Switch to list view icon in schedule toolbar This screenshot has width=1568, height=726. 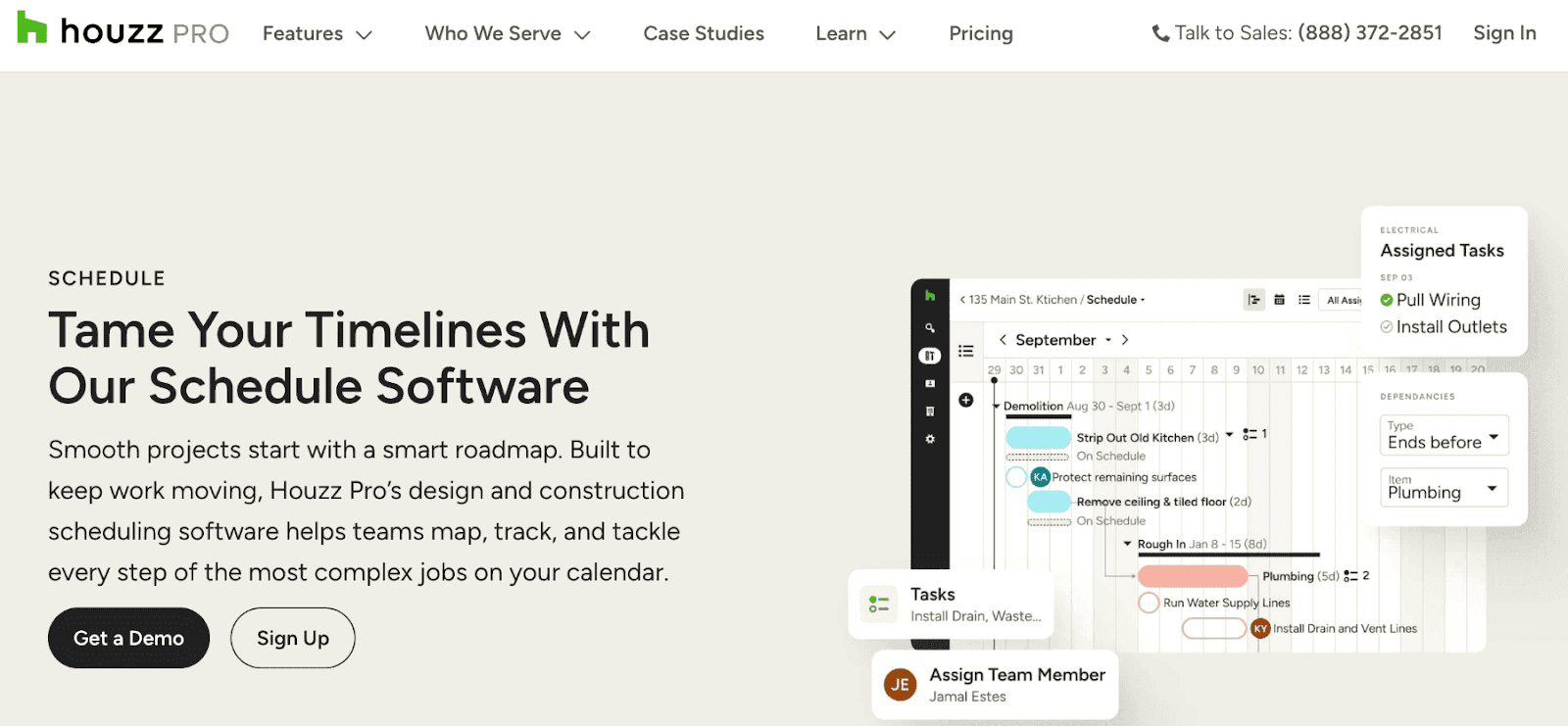point(1304,300)
